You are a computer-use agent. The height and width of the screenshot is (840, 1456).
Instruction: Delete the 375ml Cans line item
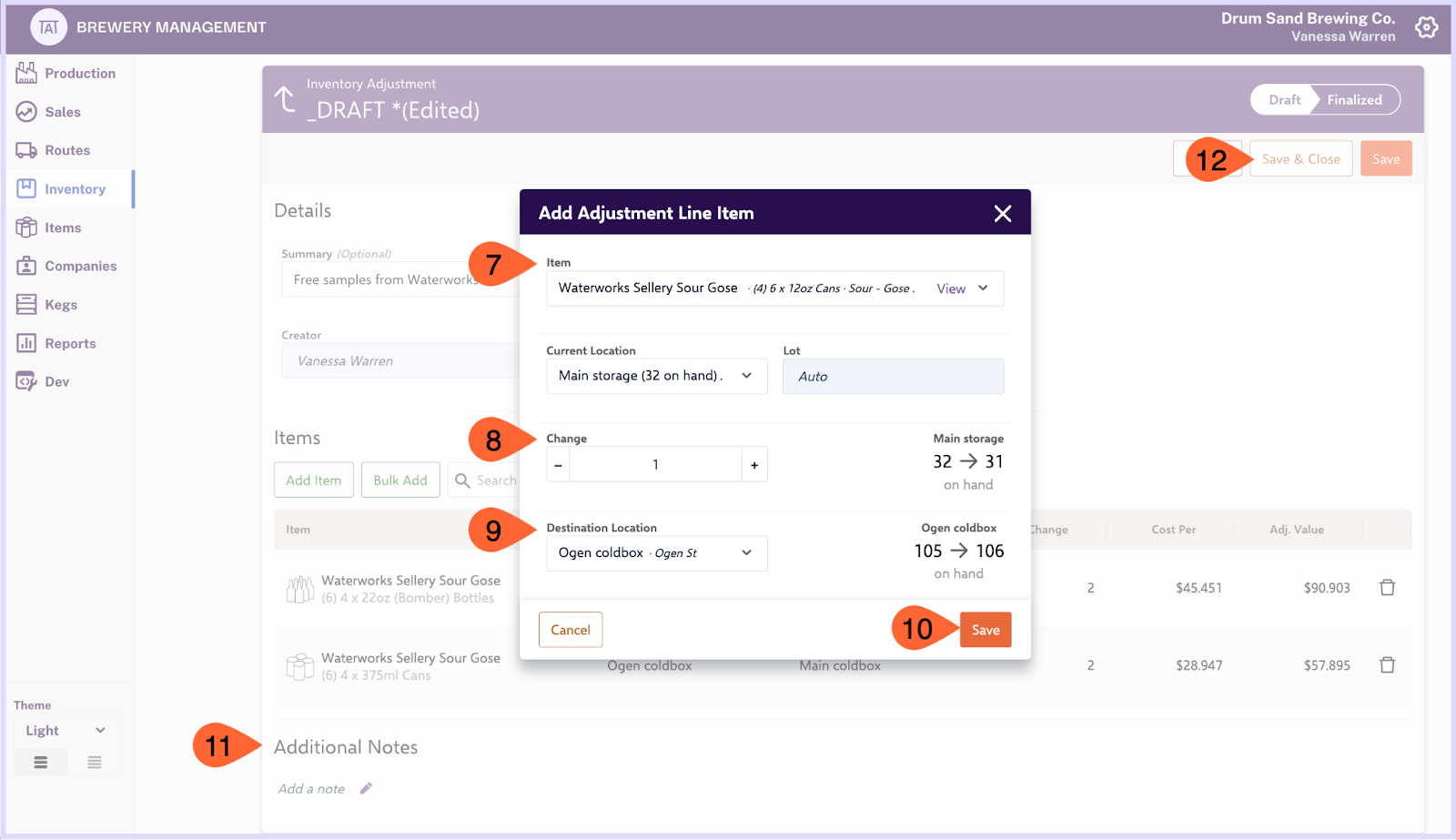point(1387,665)
